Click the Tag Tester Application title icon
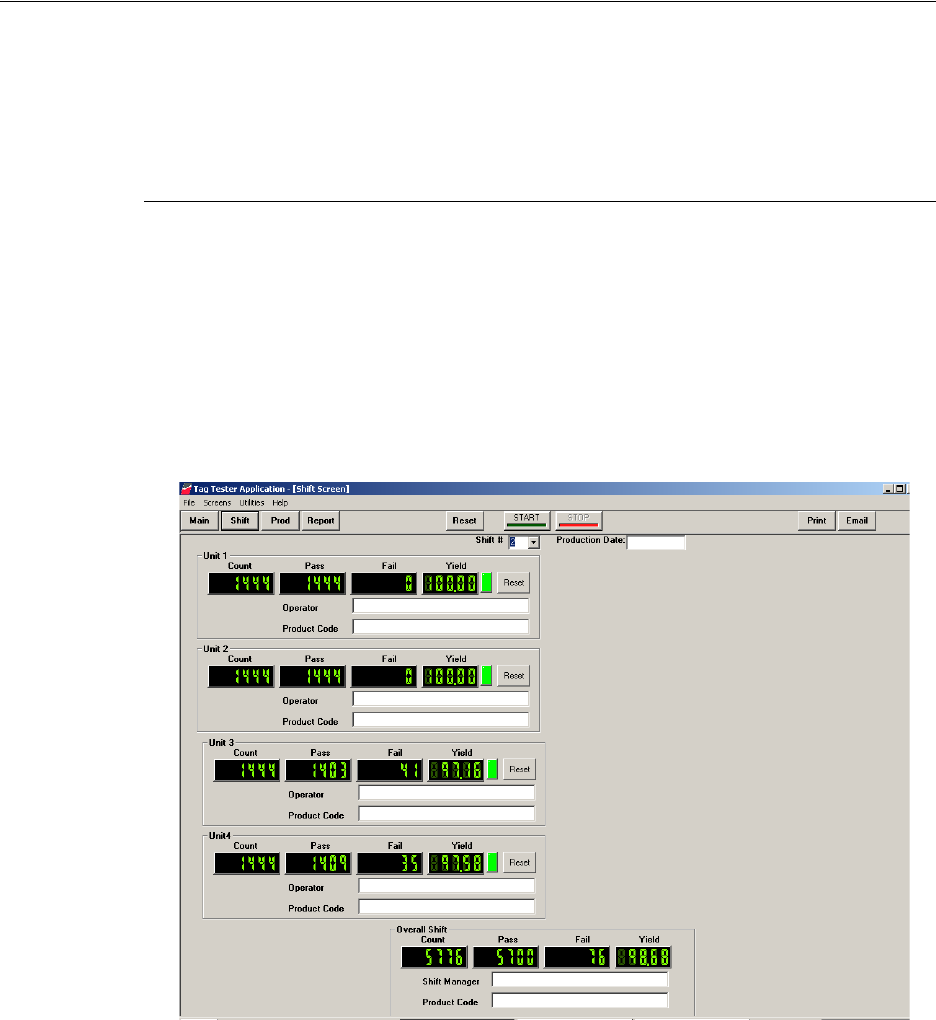The width and height of the screenshot is (936, 1020). click(x=186, y=489)
